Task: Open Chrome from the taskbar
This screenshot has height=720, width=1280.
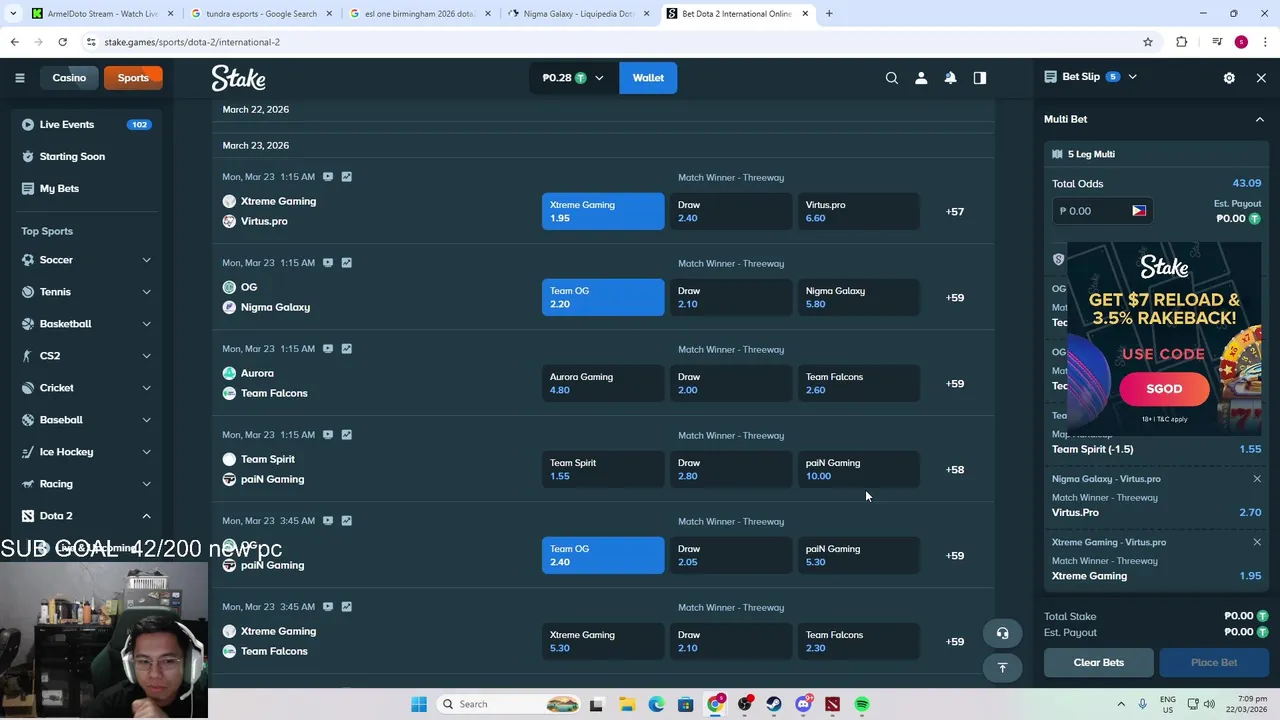Action: pos(715,704)
